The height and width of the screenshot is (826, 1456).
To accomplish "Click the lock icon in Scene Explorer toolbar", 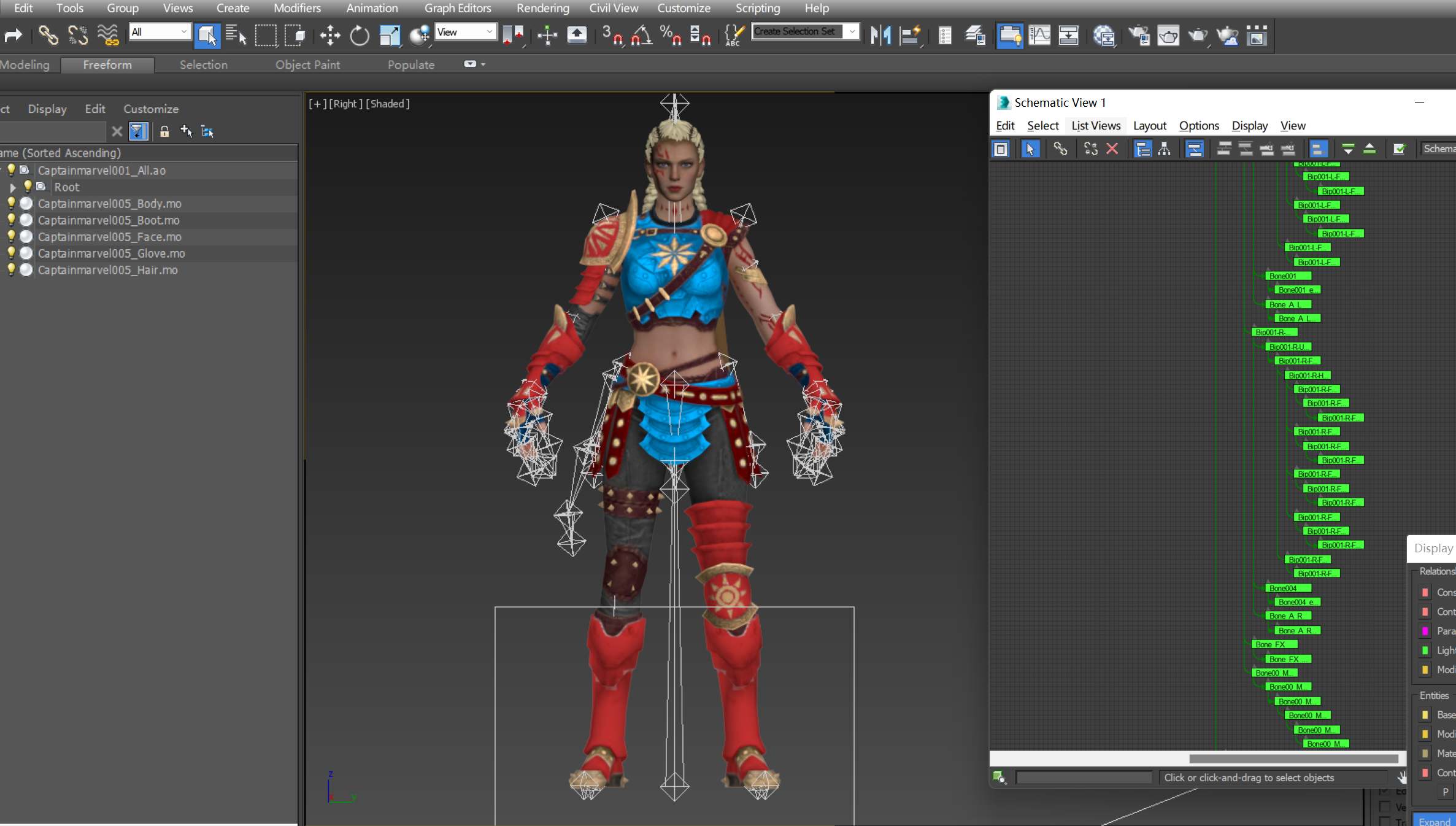I will pyautogui.click(x=164, y=131).
